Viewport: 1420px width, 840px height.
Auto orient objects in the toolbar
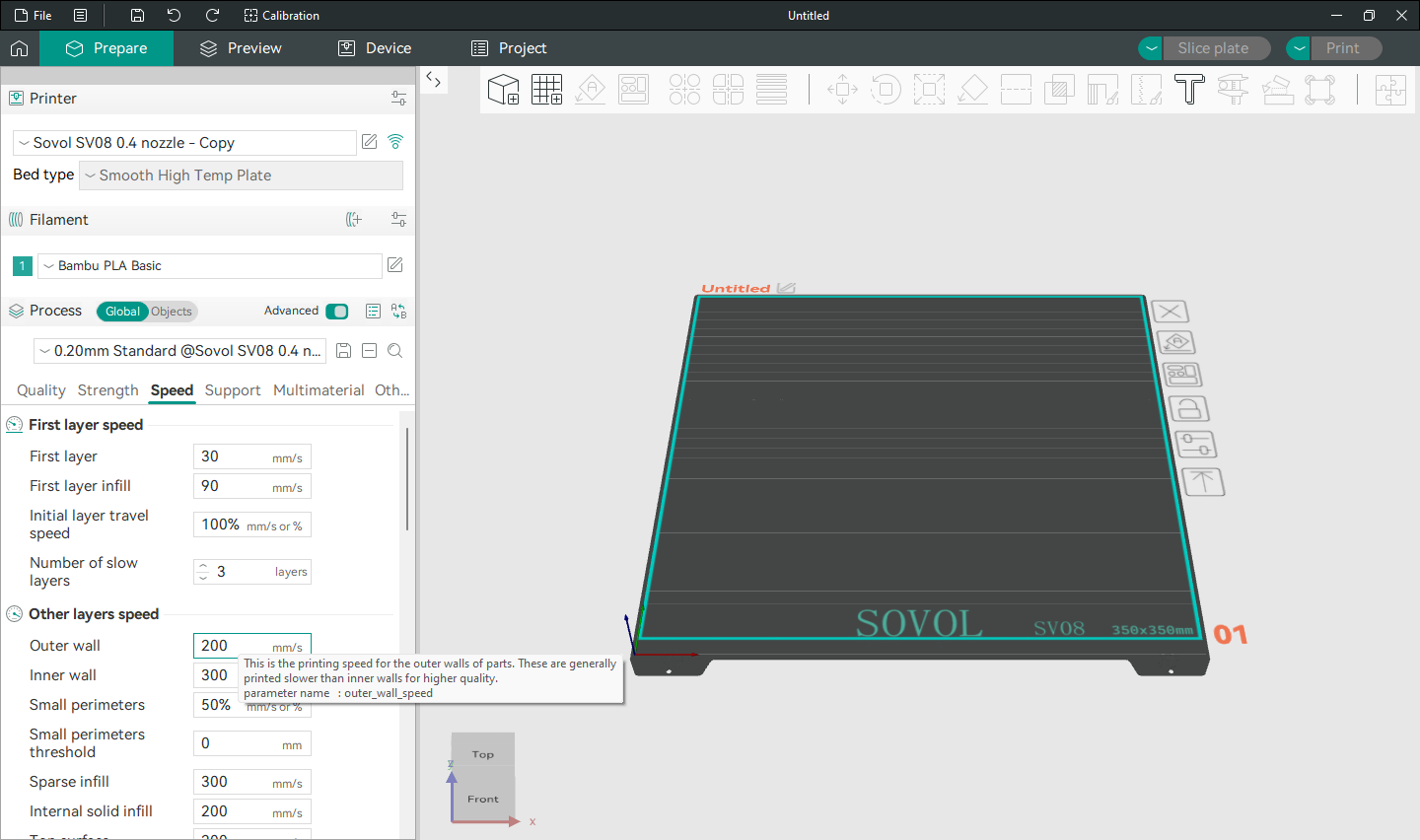point(591,90)
